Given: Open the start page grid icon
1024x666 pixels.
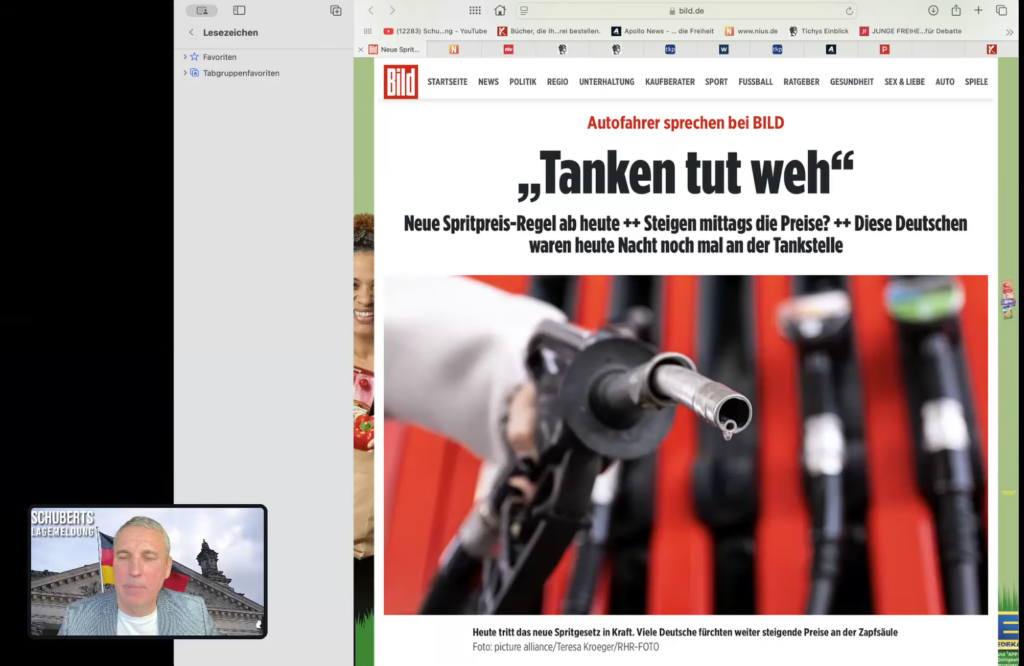Looking at the screenshot, I should (475, 10).
